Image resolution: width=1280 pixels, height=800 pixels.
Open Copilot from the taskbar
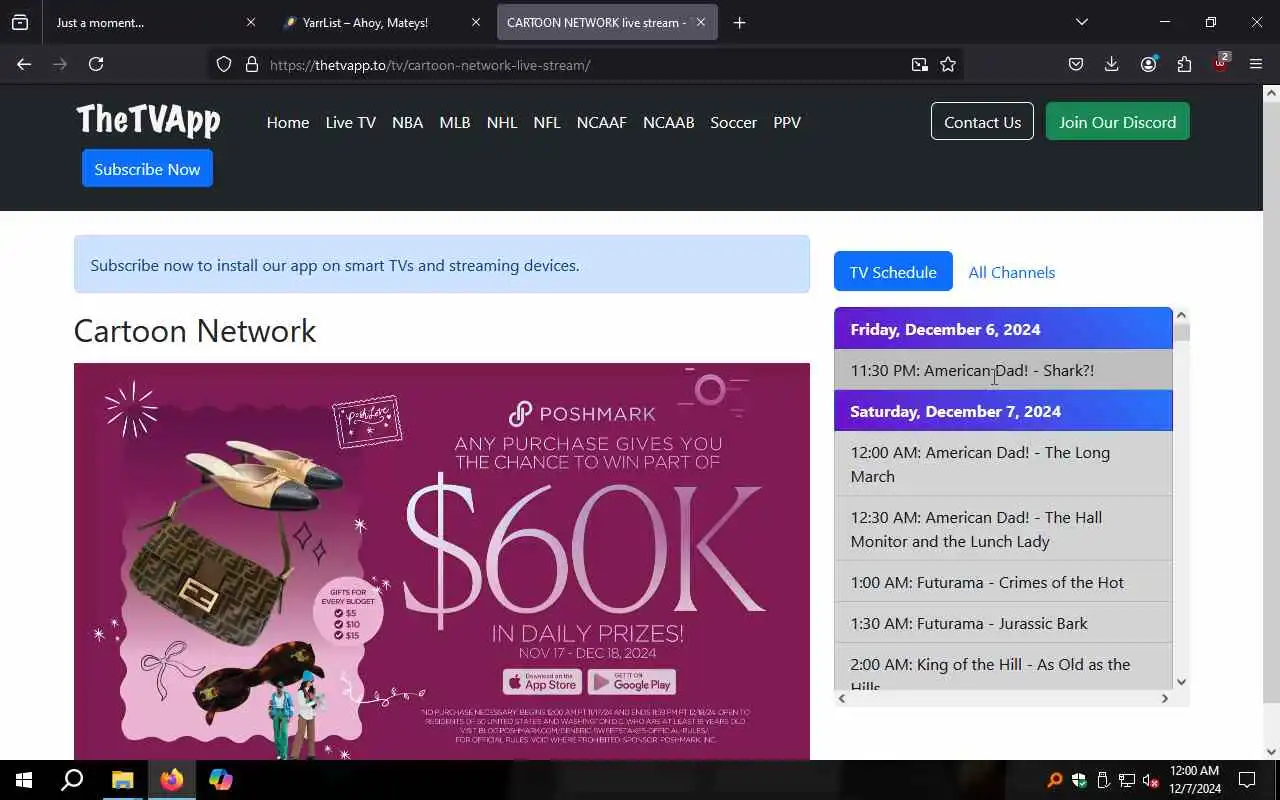[221, 780]
